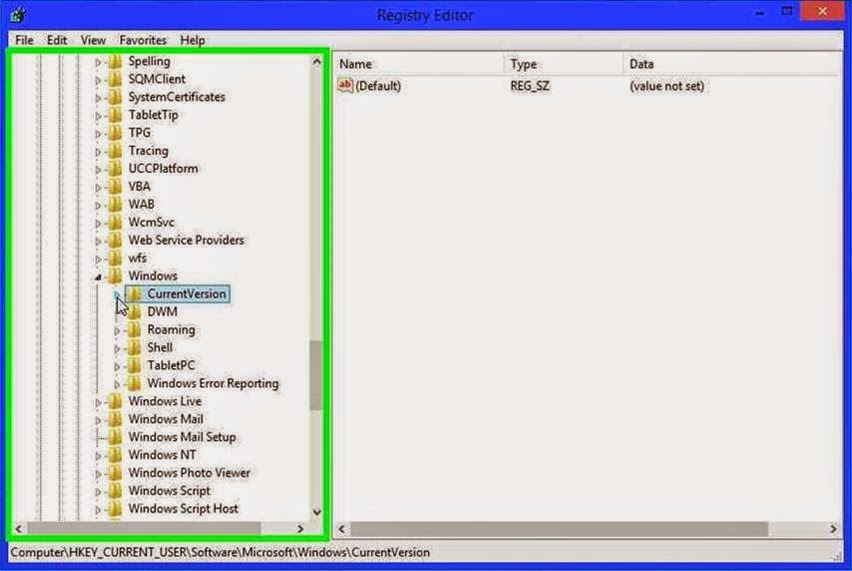Screen dimensions: 852x571
Task: Expand the Windows Photo Viewer key
Action: [x=98, y=474]
